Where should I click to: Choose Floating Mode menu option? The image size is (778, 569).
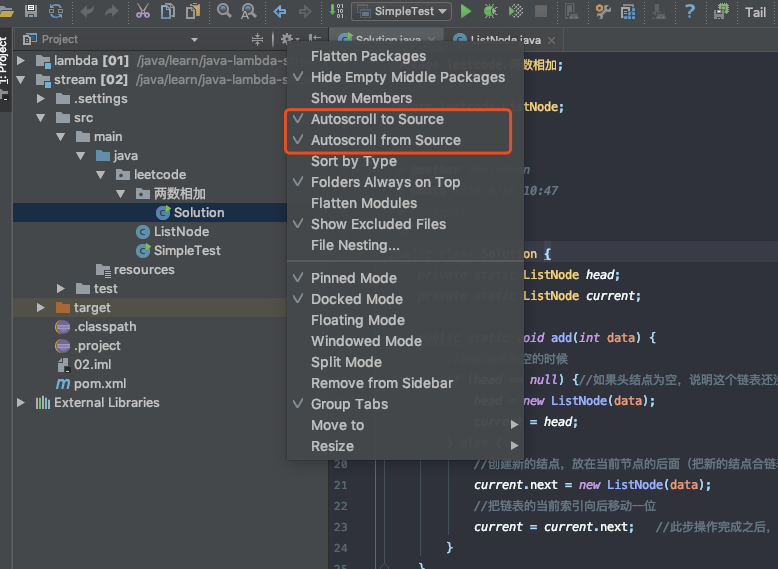405,320
